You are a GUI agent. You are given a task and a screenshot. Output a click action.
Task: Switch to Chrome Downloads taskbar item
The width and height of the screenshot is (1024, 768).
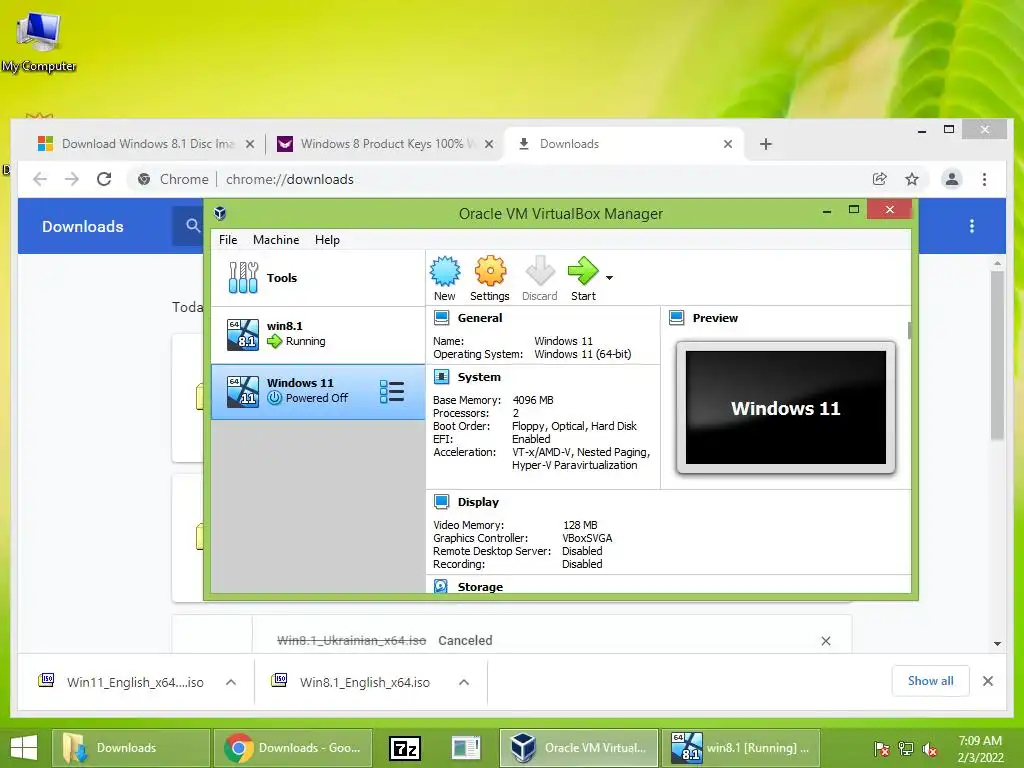[x=293, y=748]
